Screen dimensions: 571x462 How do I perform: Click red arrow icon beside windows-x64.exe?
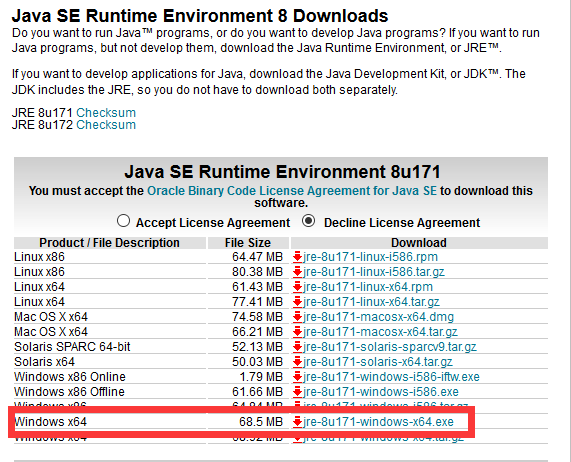pos(298,422)
